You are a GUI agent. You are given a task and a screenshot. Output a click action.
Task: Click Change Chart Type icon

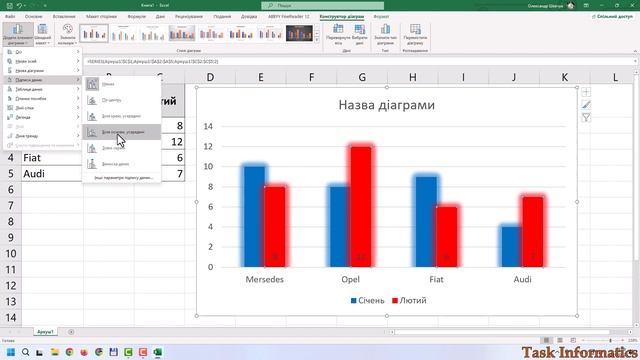pyautogui.click(x=385, y=34)
